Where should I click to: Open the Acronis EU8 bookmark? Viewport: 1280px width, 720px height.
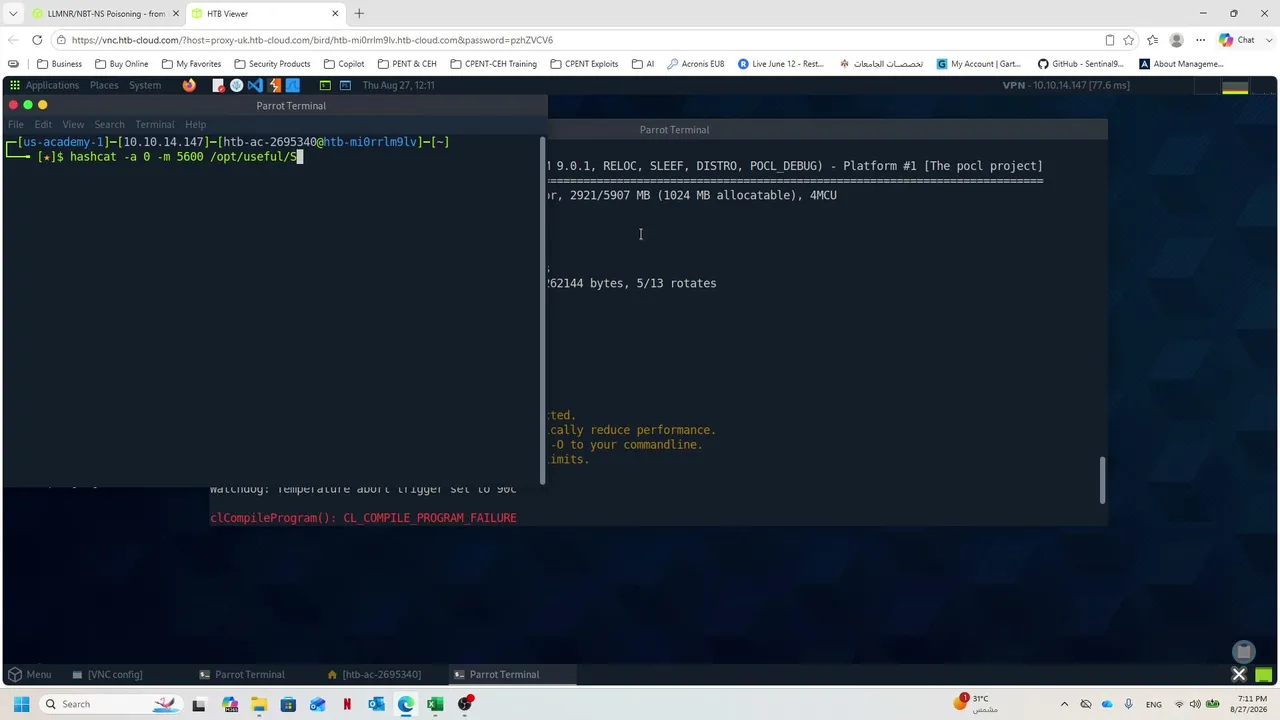click(695, 64)
